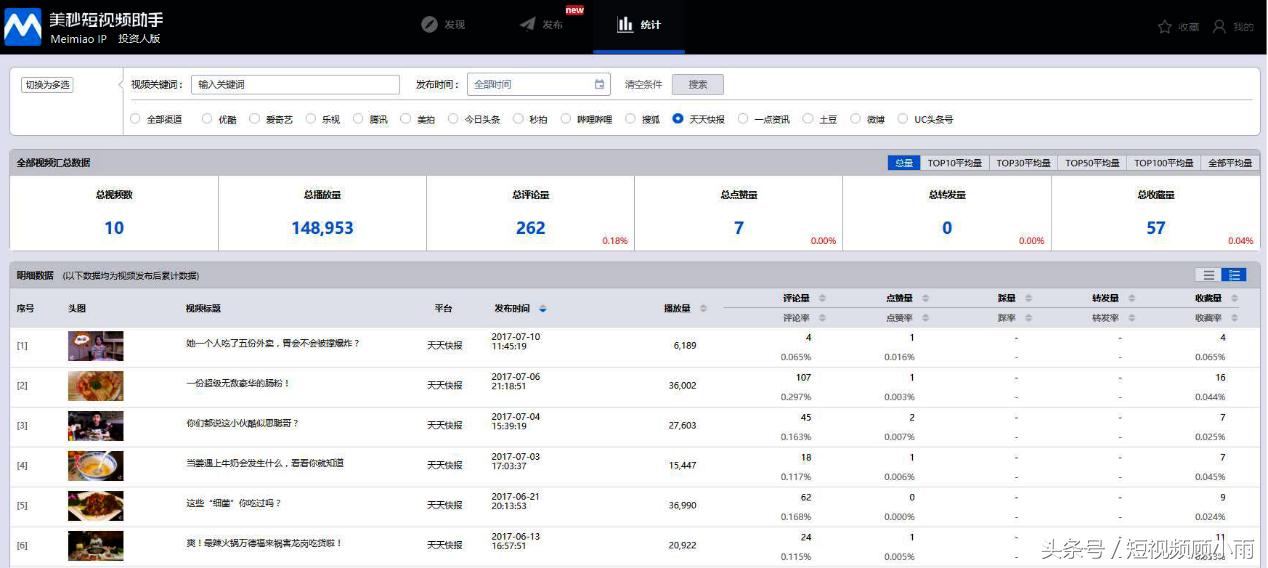Sort by 收藏量 arrows icon

click(1234, 298)
